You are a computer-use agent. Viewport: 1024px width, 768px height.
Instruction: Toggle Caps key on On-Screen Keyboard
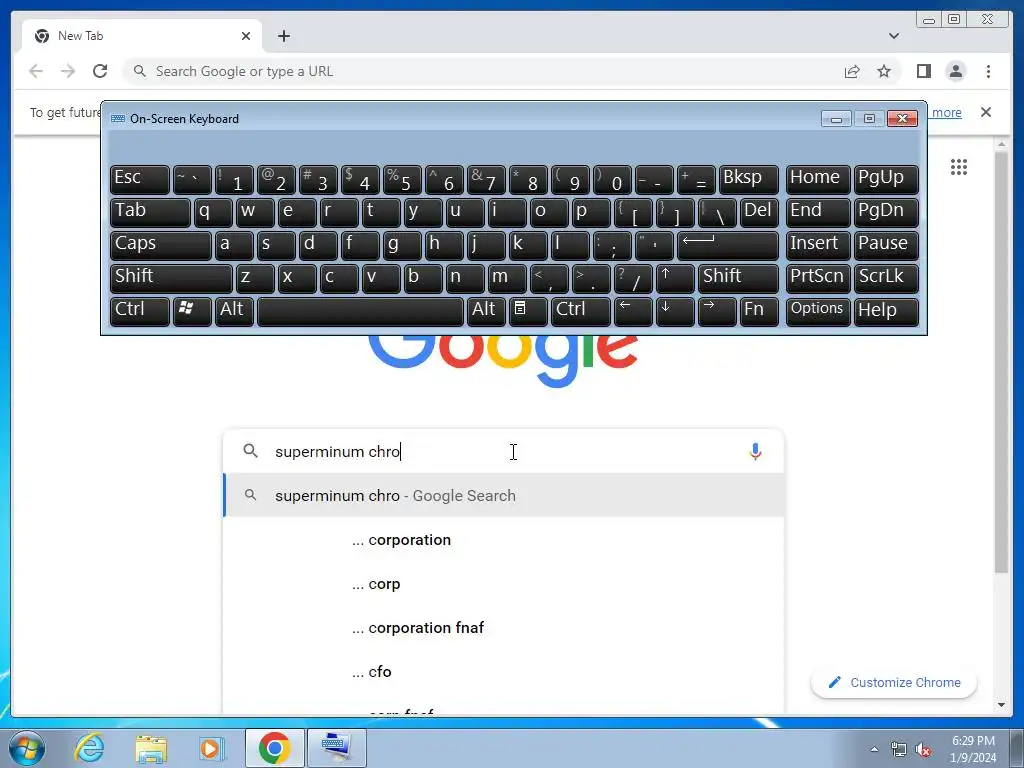[161, 245]
